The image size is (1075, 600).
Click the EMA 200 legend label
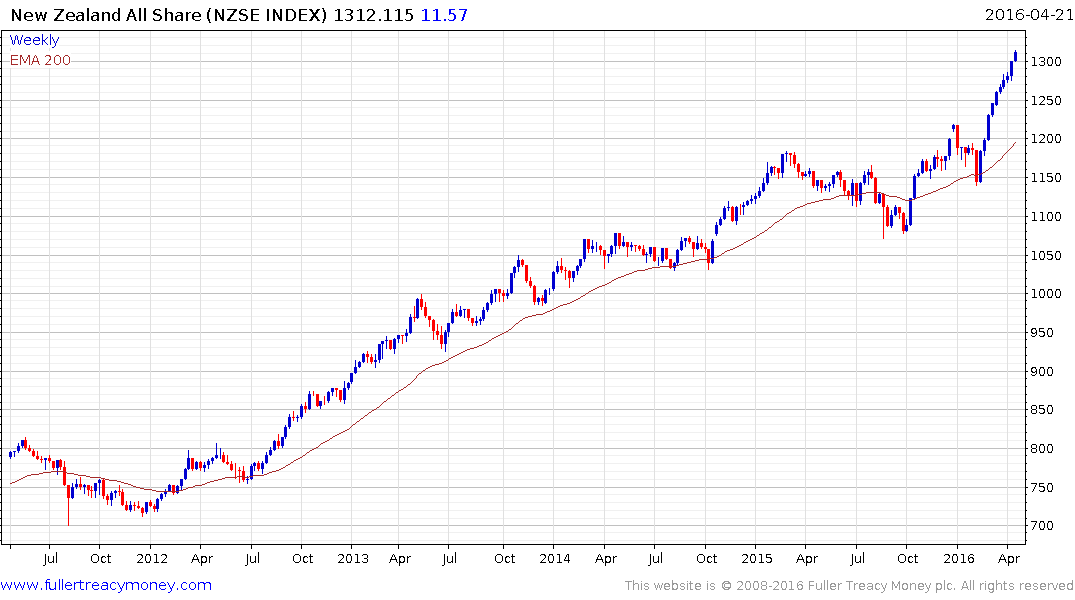[40, 60]
